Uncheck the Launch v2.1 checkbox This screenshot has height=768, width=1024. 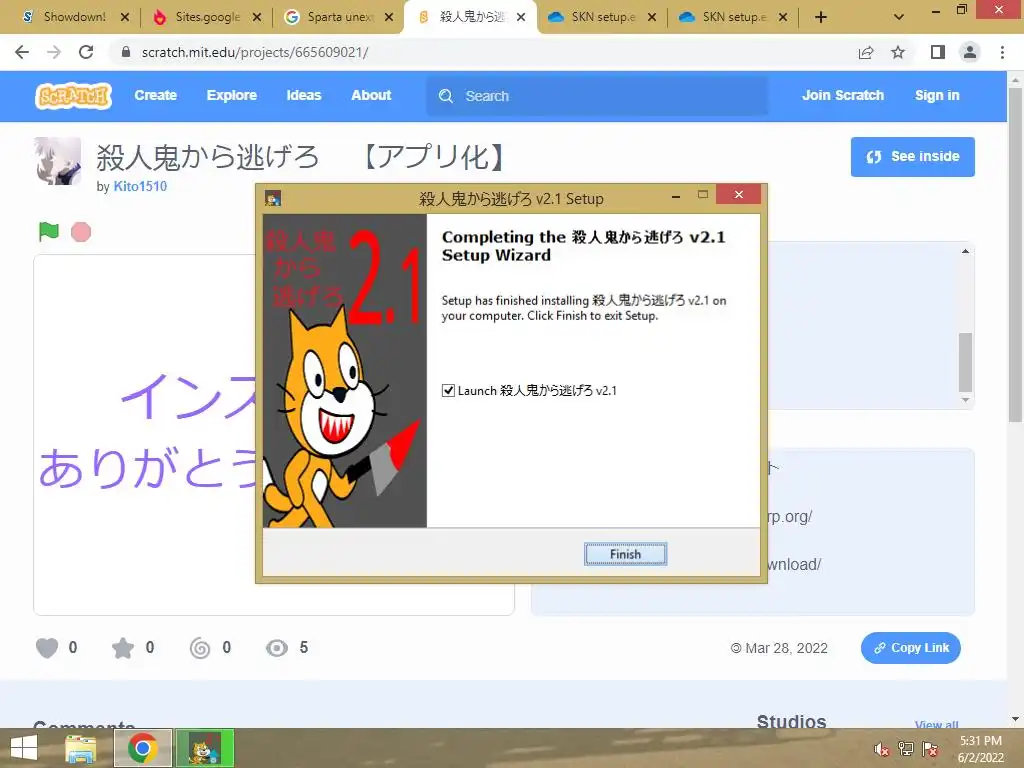pyautogui.click(x=448, y=391)
